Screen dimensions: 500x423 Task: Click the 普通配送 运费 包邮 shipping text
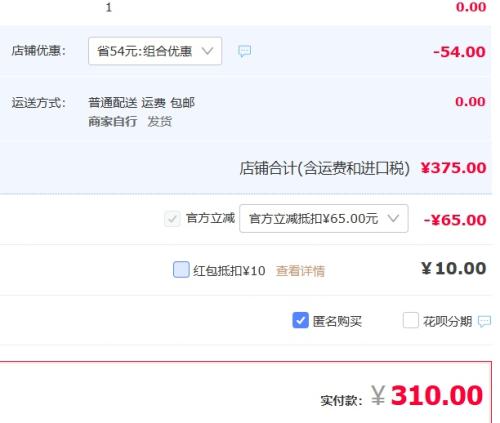coord(142,103)
